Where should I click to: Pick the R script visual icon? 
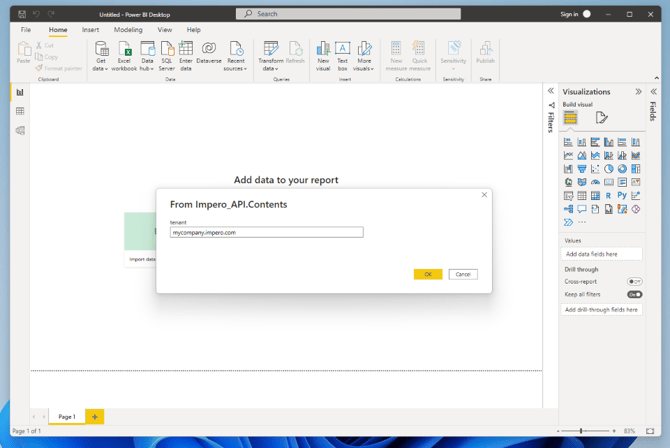(608, 196)
